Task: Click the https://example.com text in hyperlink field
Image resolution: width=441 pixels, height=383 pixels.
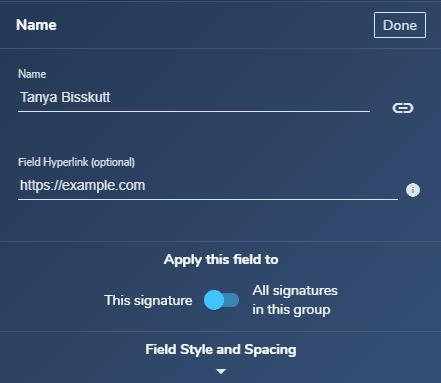Action: tap(83, 185)
